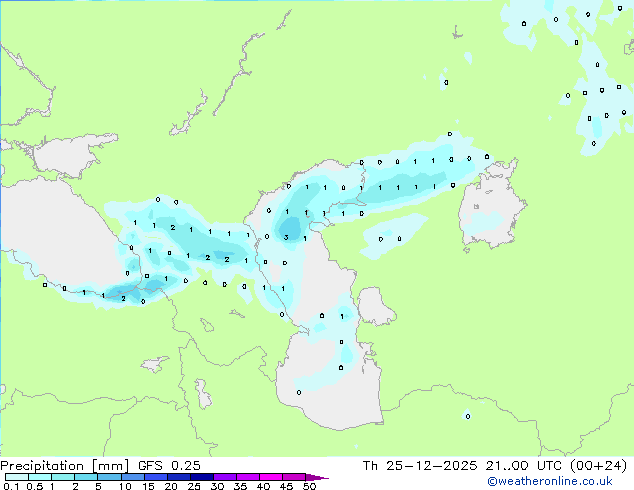Click the legend value label '30'
The image size is (634, 490).
tap(217, 486)
